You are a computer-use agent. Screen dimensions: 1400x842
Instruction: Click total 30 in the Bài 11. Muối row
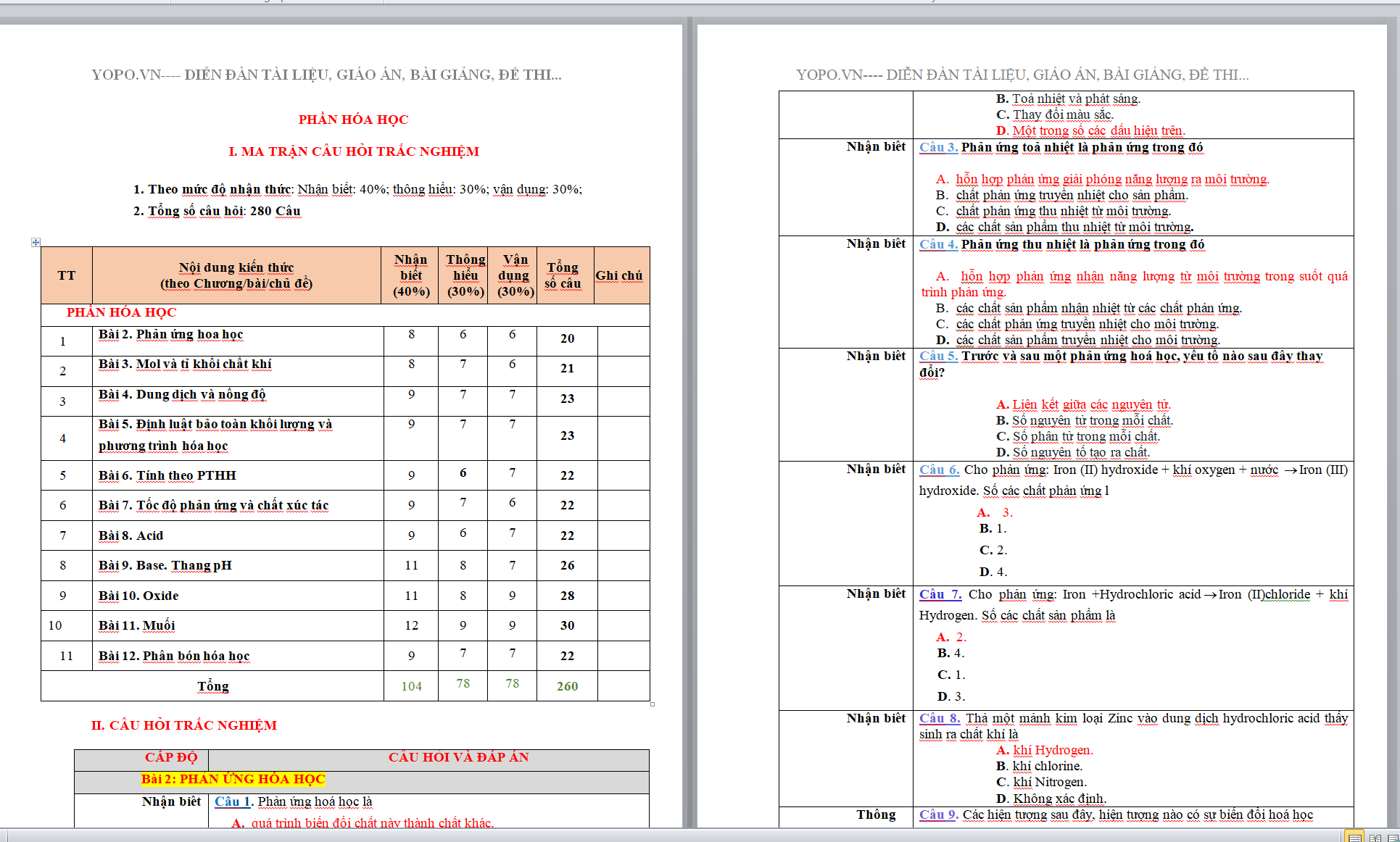click(x=567, y=625)
